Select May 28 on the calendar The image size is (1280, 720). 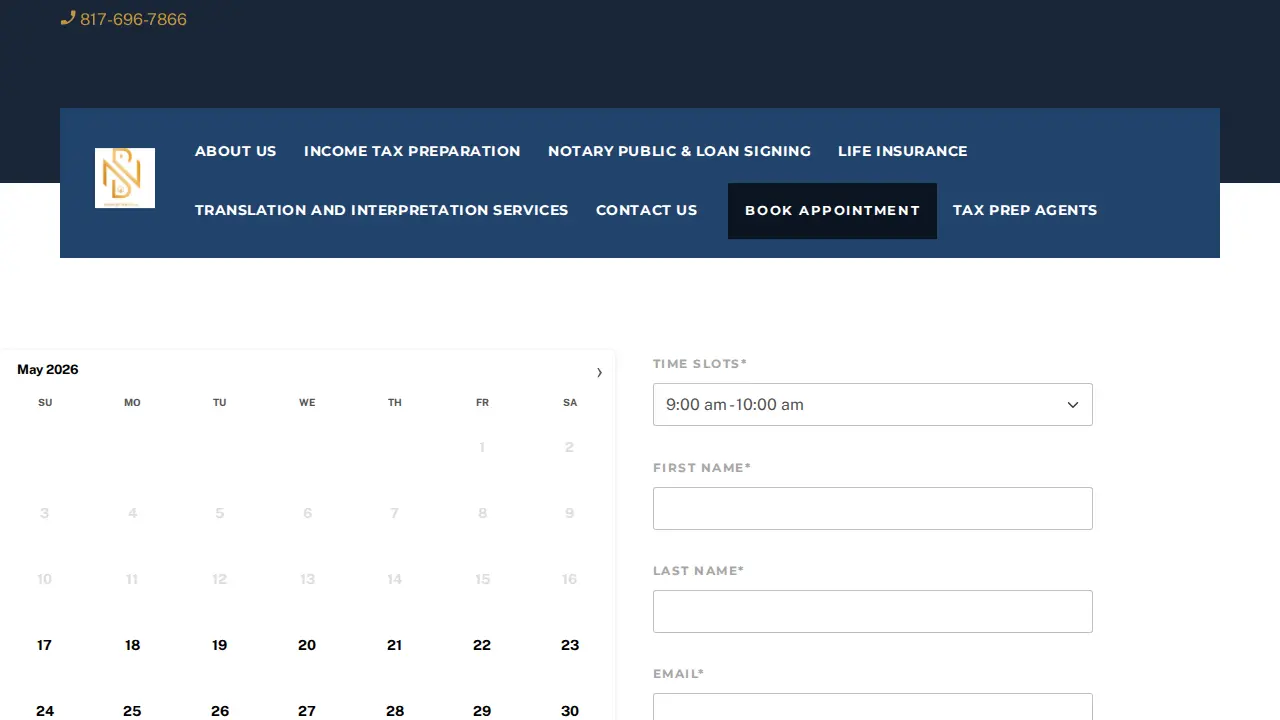tap(394, 709)
